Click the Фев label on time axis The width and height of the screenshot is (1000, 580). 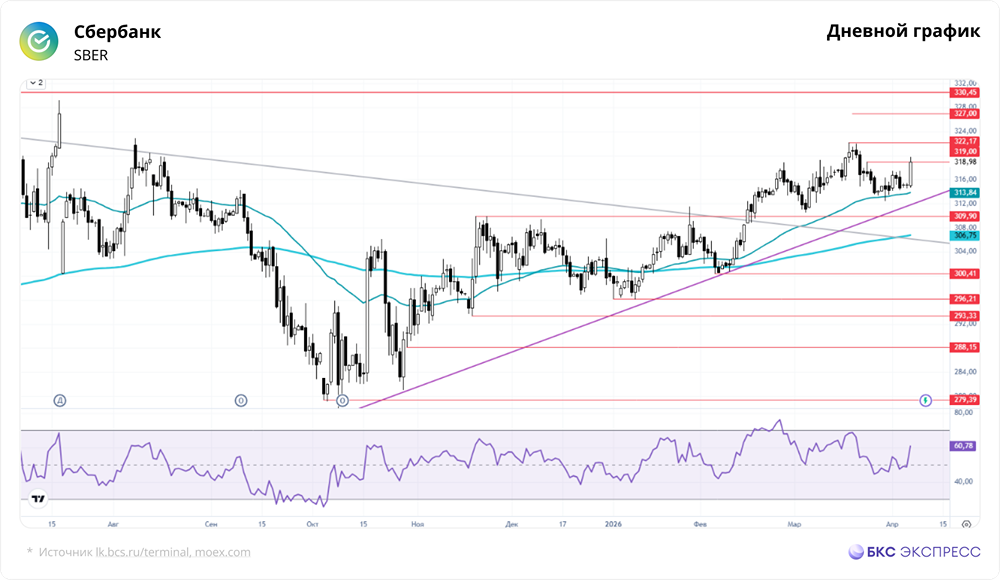[x=700, y=524]
